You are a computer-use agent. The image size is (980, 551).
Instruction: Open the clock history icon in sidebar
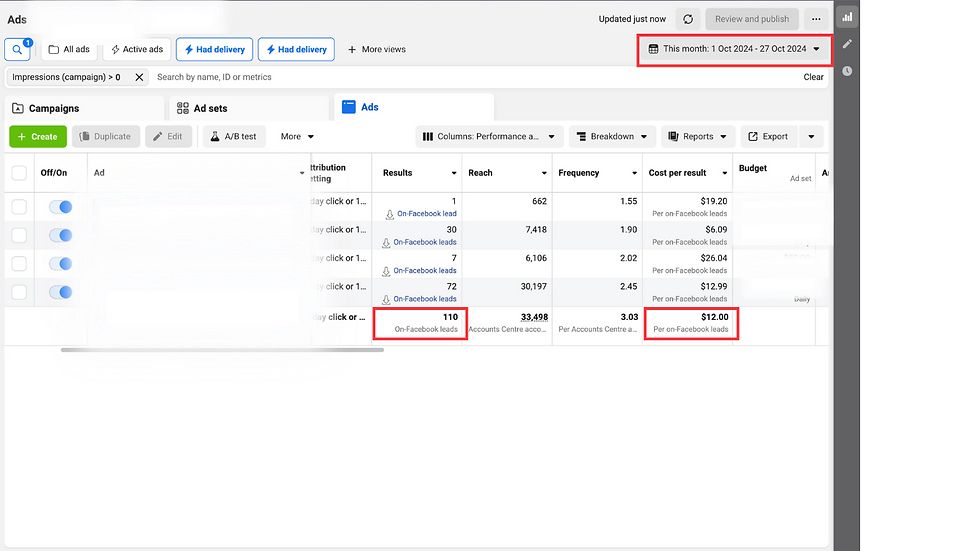point(847,71)
